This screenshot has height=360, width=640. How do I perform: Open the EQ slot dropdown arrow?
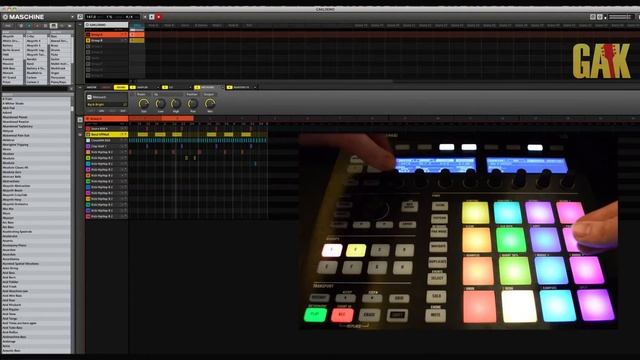pos(191,87)
